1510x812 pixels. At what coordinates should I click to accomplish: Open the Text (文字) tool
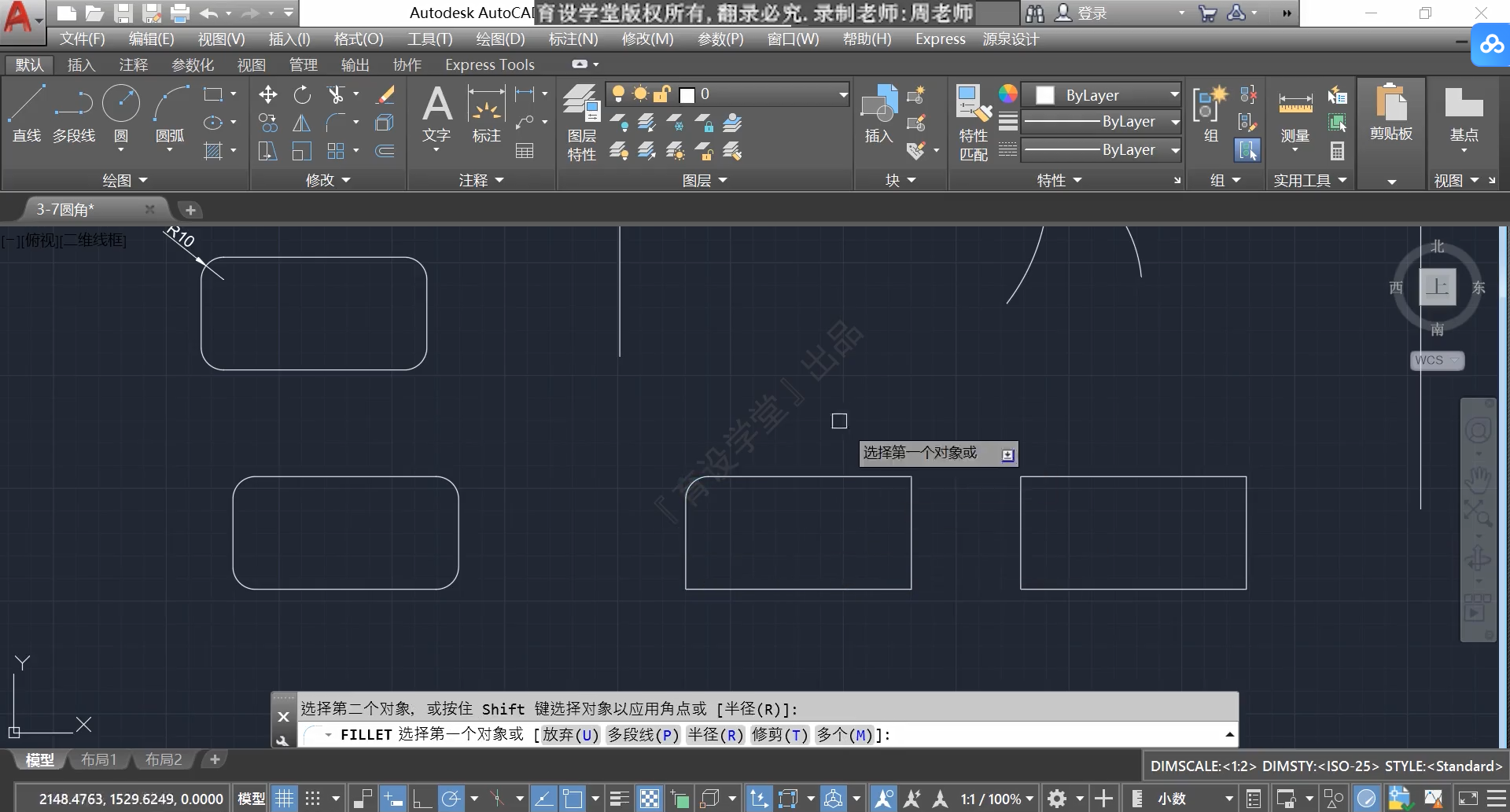point(436,115)
